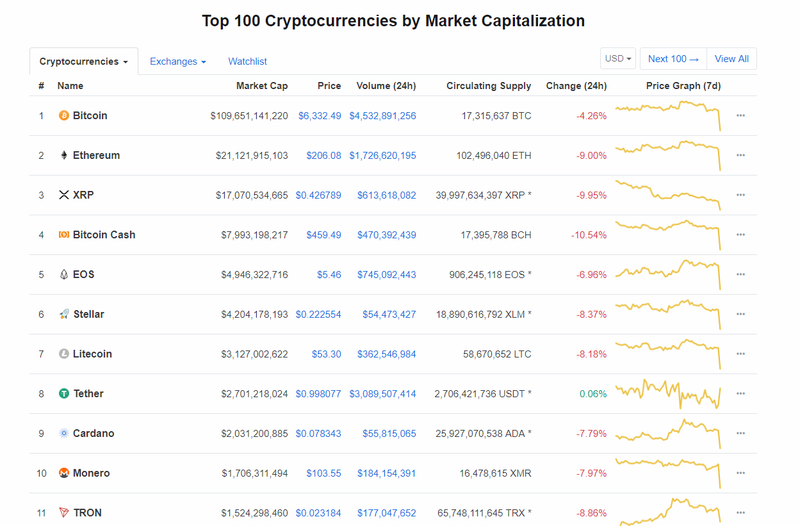Sort by Circulating Supply column header
The image size is (800, 526).
tap(489, 86)
